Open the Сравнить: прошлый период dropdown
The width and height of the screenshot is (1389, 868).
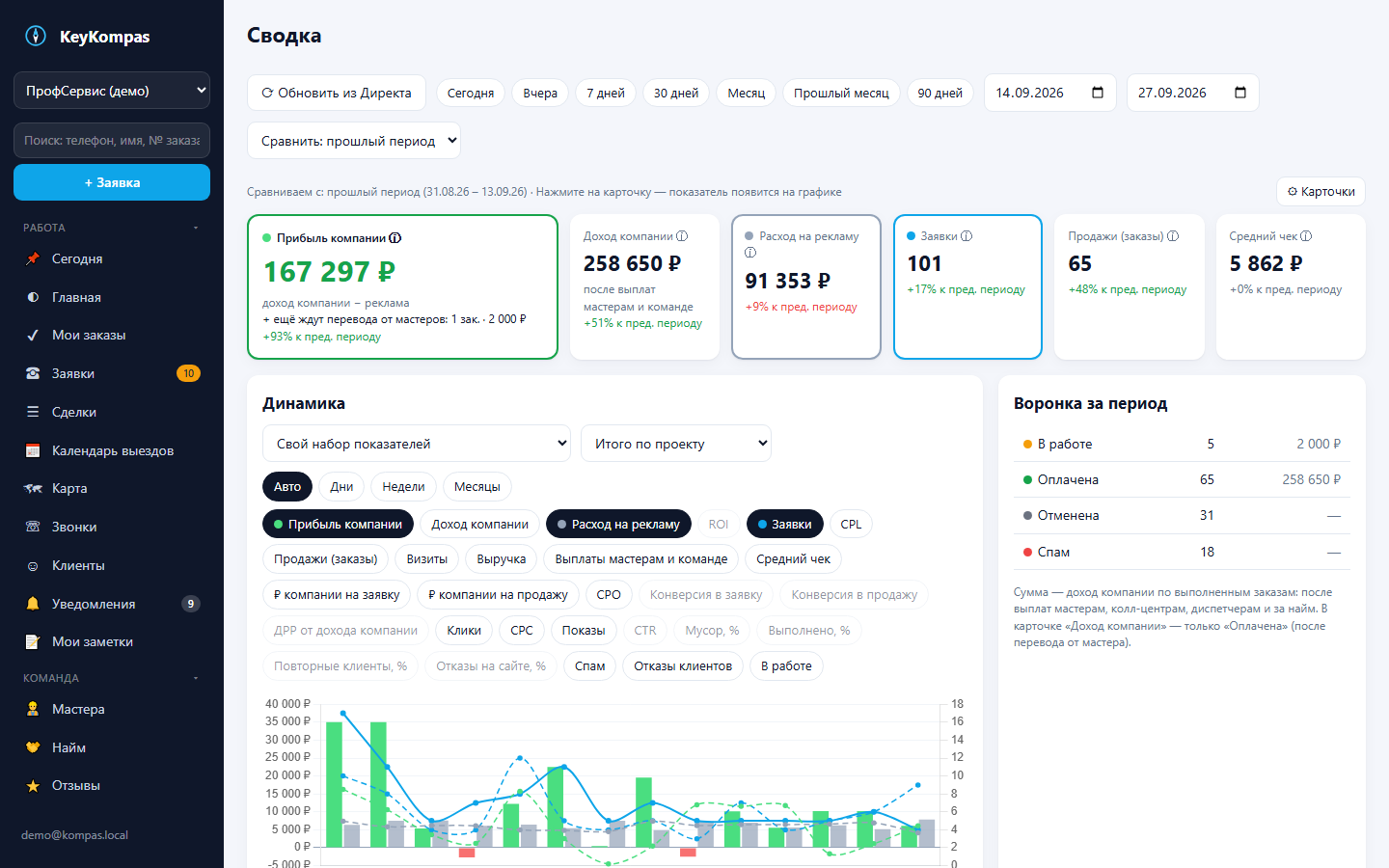pyautogui.click(x=353, y=141)
